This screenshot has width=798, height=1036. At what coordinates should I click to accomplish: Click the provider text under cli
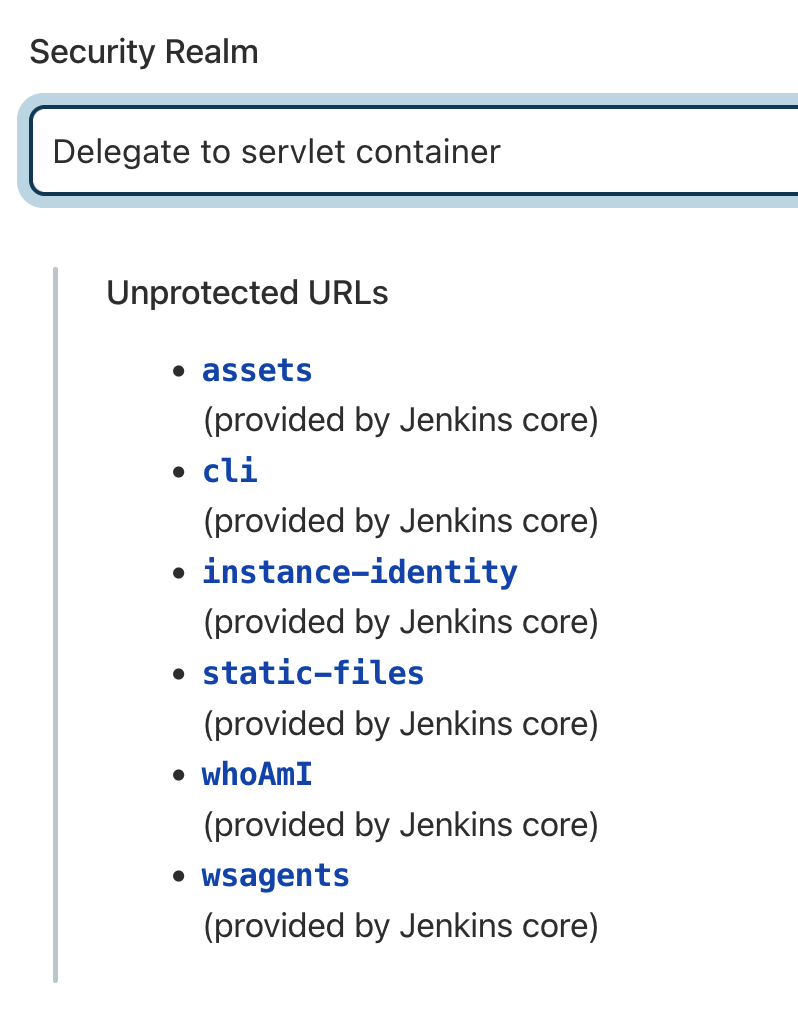tap(400, 522)
